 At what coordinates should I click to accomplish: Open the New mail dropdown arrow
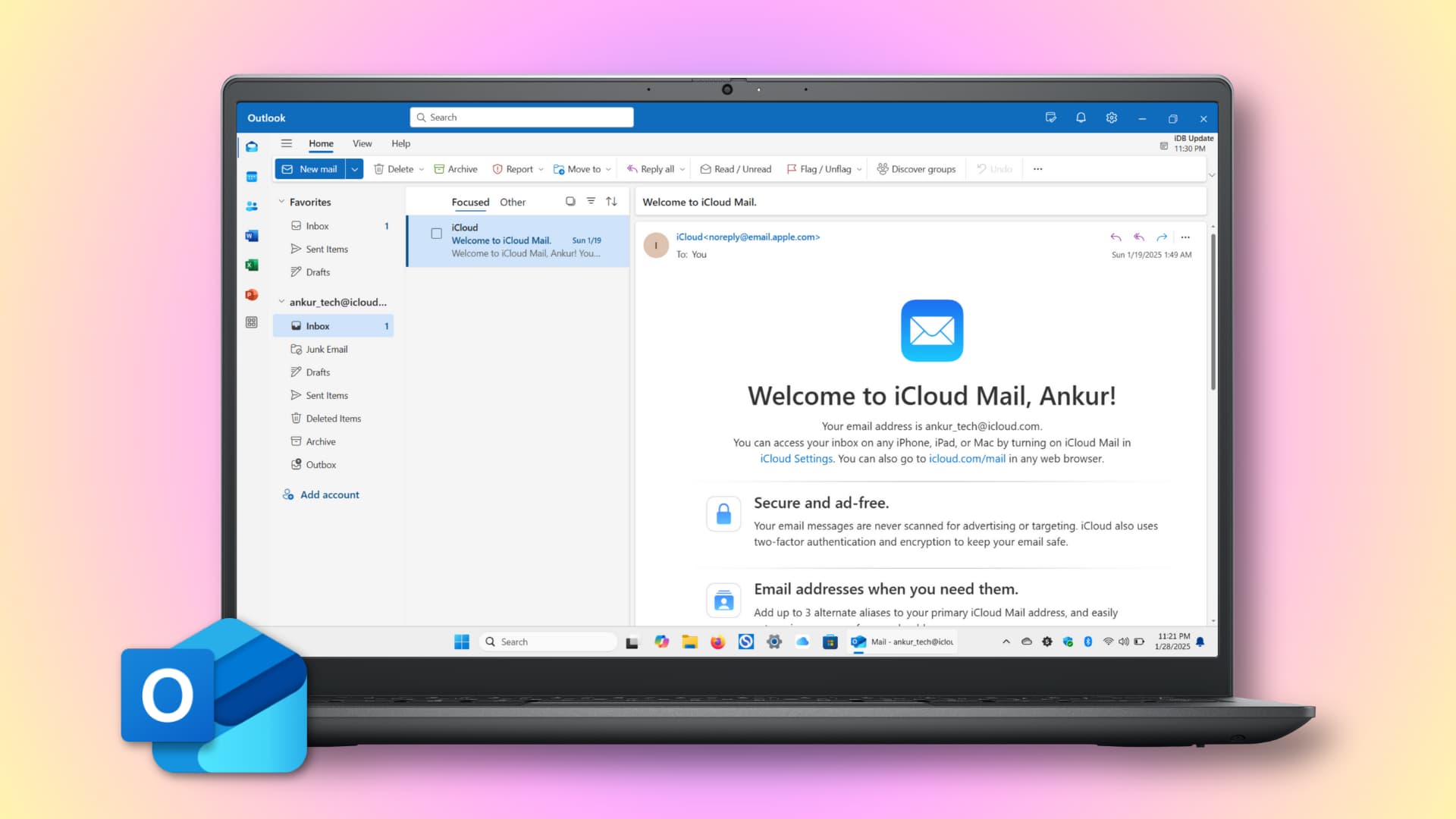354,169
